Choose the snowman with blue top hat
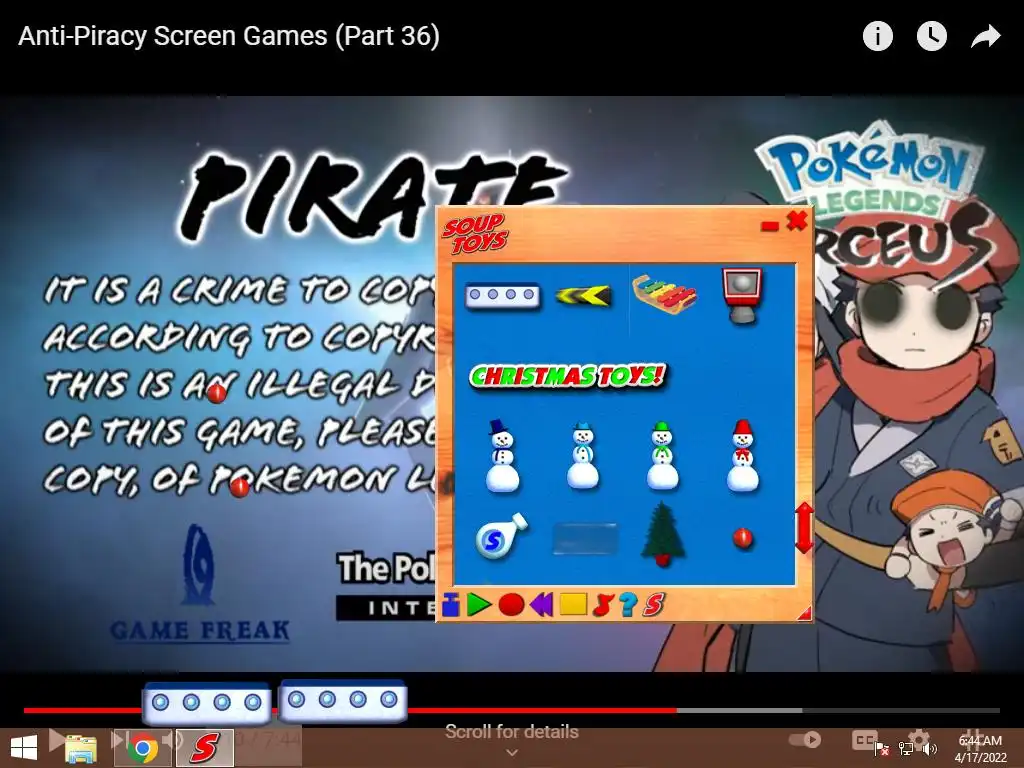The image size is (1024, 768). (x=502, y=455)
